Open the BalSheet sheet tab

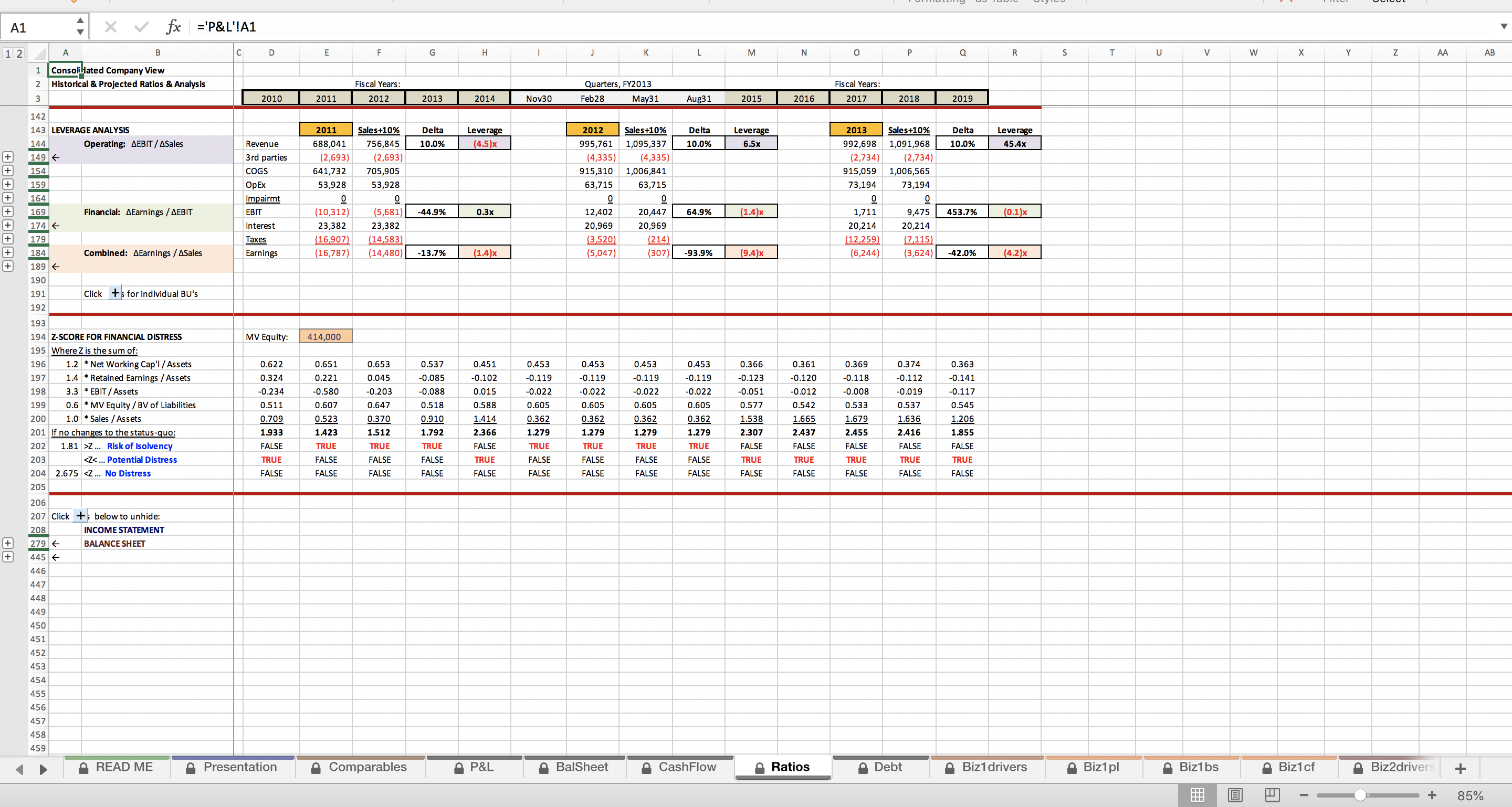point(574,767)
